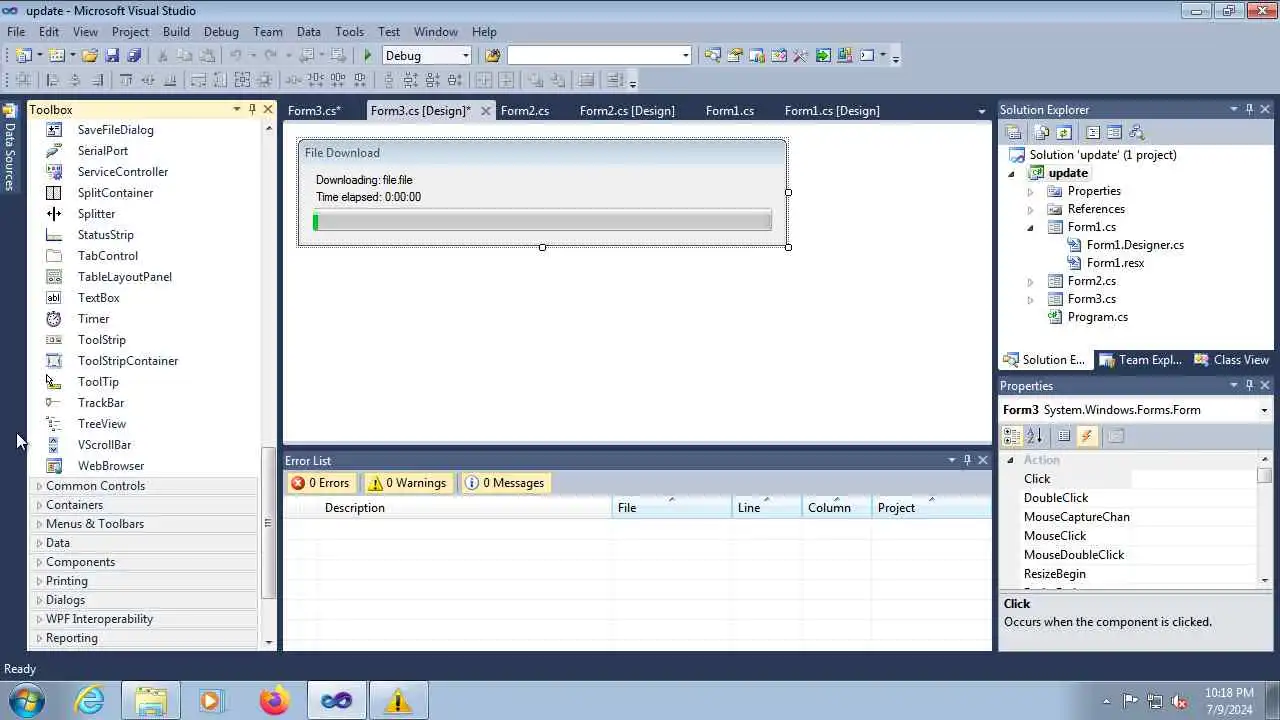This screenshot has width=1280, height=720.
Task: Start debugging with the green play arrow
Action: pos(368,56)
